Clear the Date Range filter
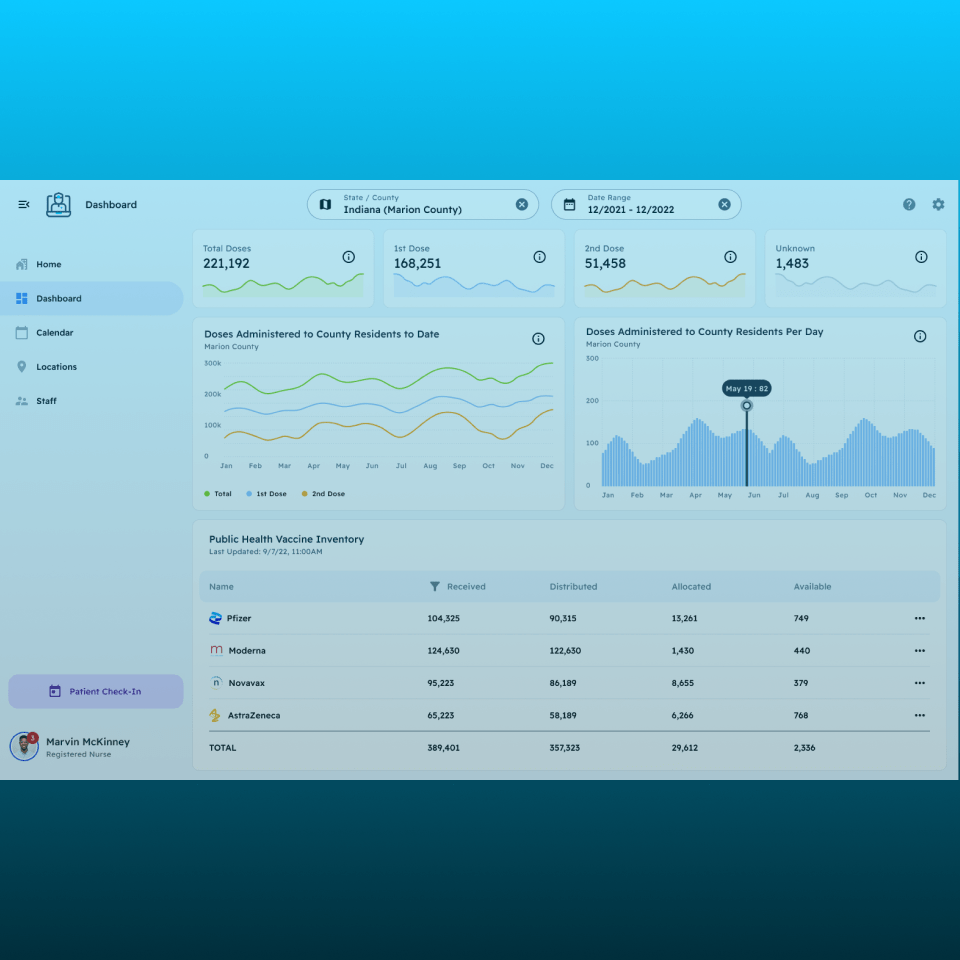 coord(724,205)
